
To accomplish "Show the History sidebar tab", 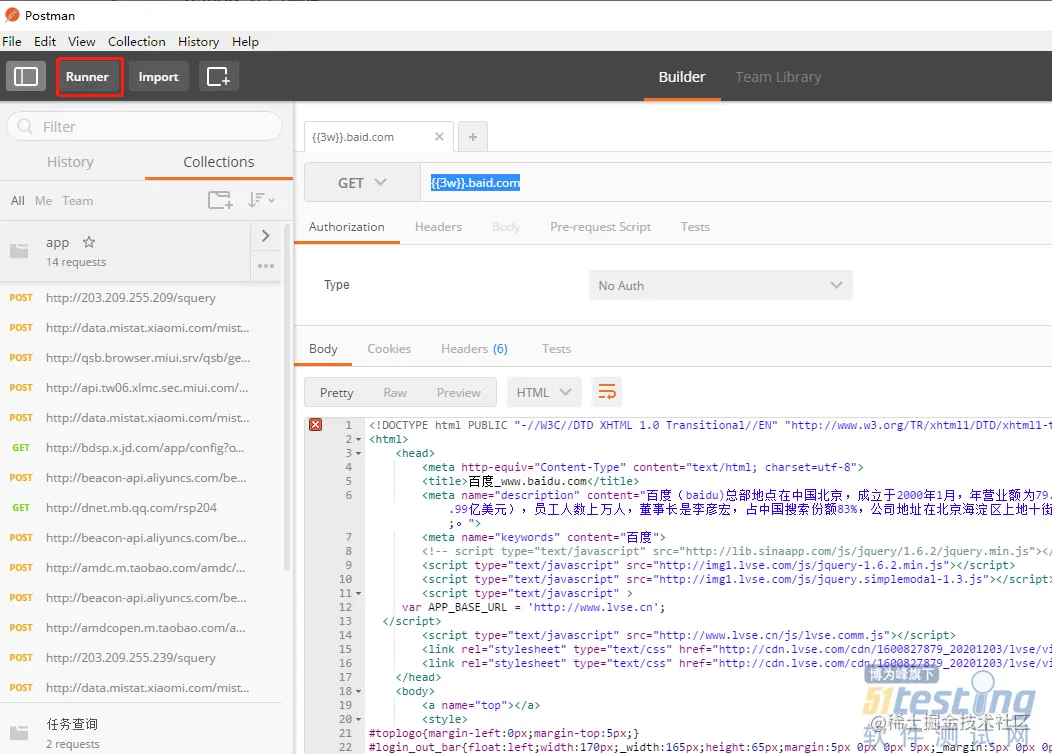I will (x=70, y=162).
